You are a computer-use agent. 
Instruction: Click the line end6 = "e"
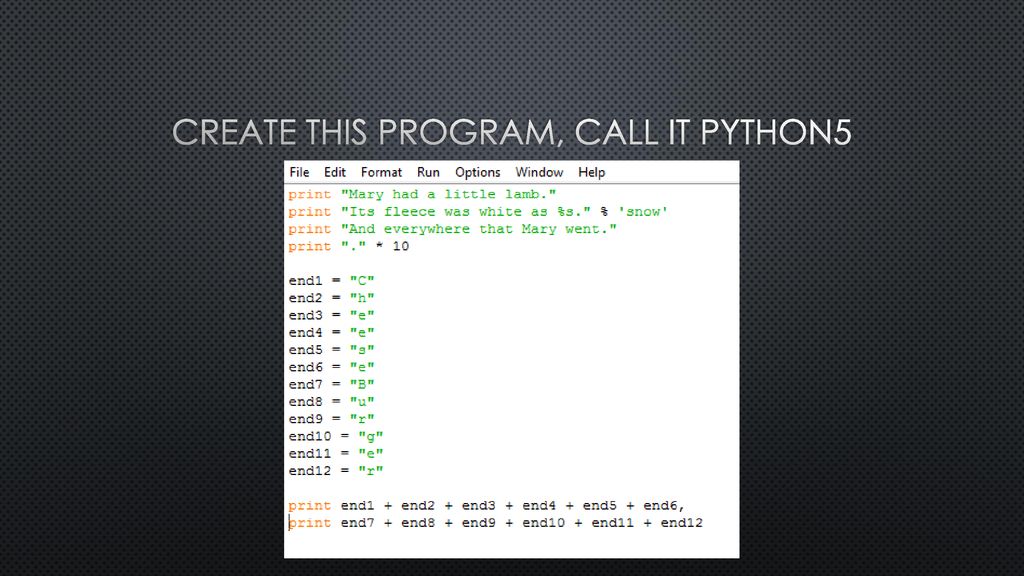click(x=332, y=367)
